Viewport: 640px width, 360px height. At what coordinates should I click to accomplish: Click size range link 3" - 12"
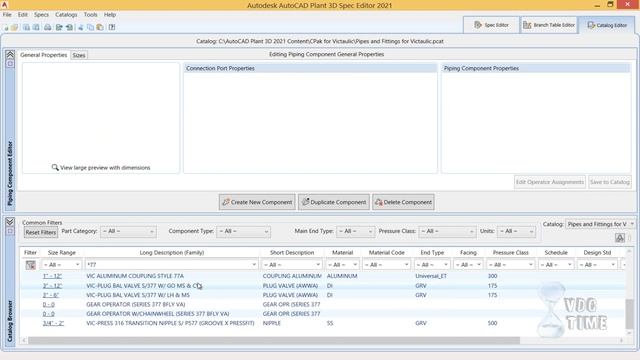(52, 286)
